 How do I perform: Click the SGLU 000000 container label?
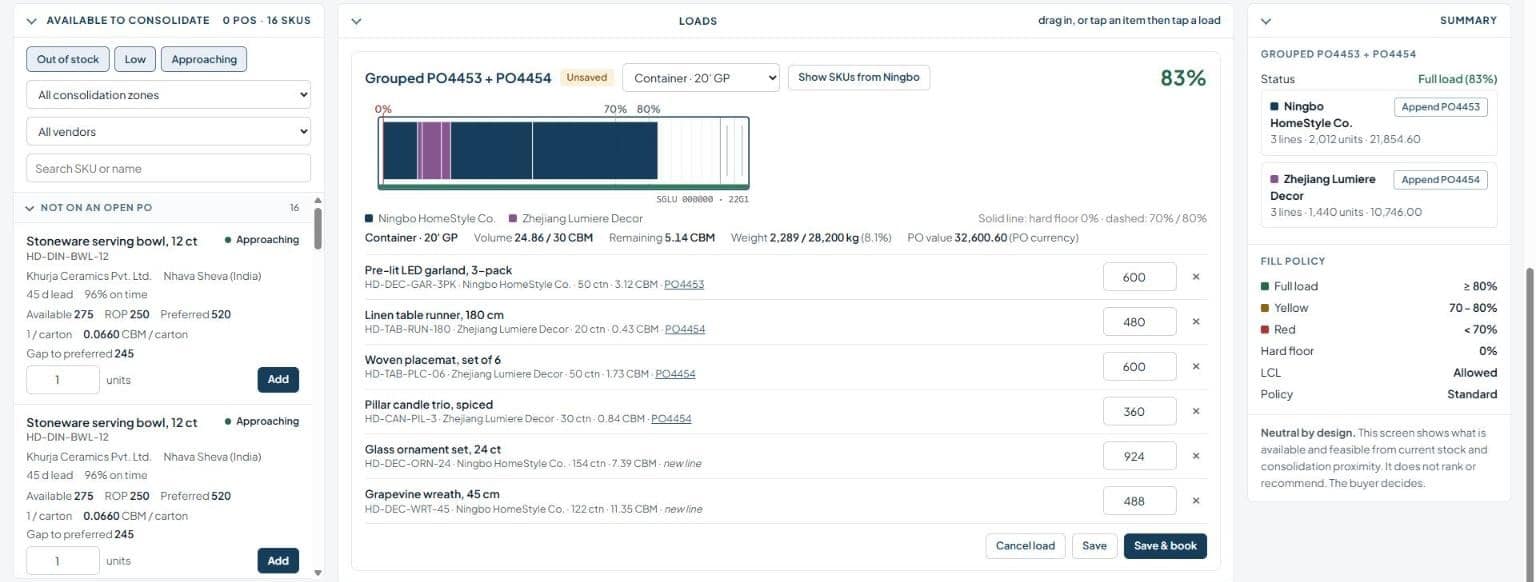coord(702,199)
